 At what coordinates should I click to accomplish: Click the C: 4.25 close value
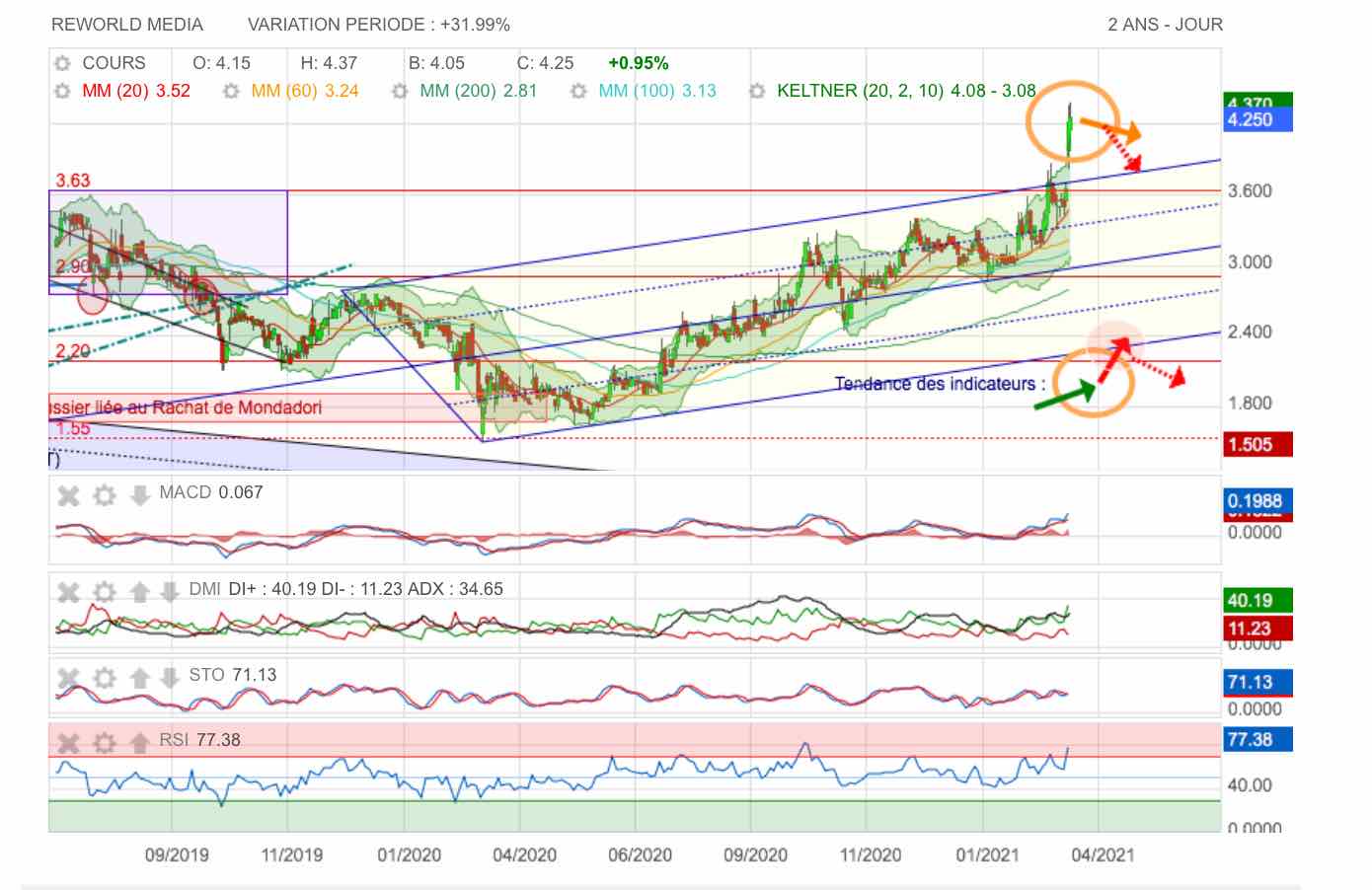pos(545,63)
